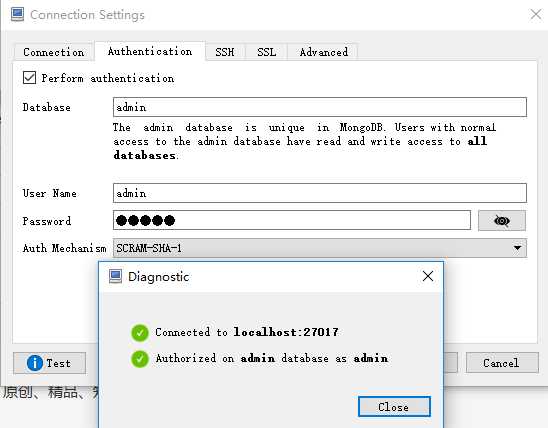Click into the User Name field

[320, 193]
